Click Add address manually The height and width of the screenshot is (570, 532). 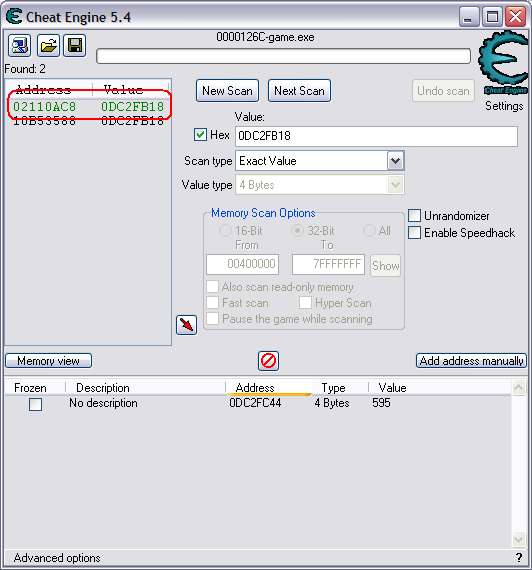coord(471,361)
